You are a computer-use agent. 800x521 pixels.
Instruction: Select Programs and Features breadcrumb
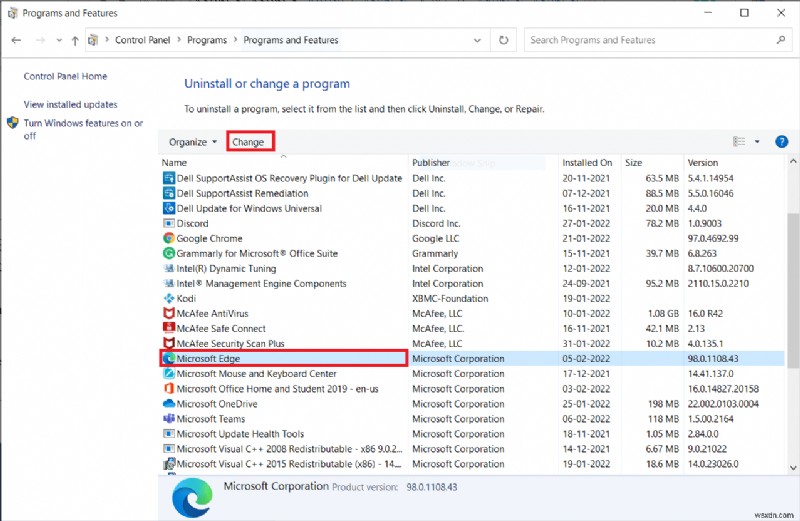click(291, 40)
